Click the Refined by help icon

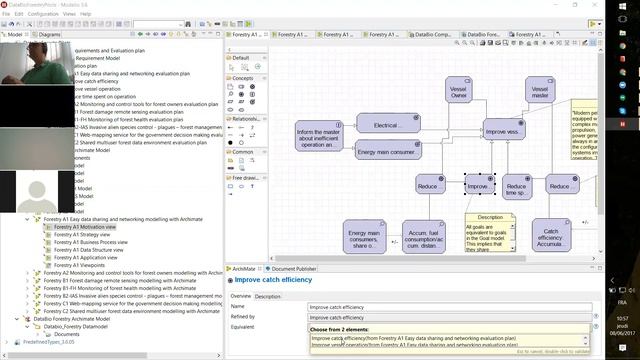(596, 316)
